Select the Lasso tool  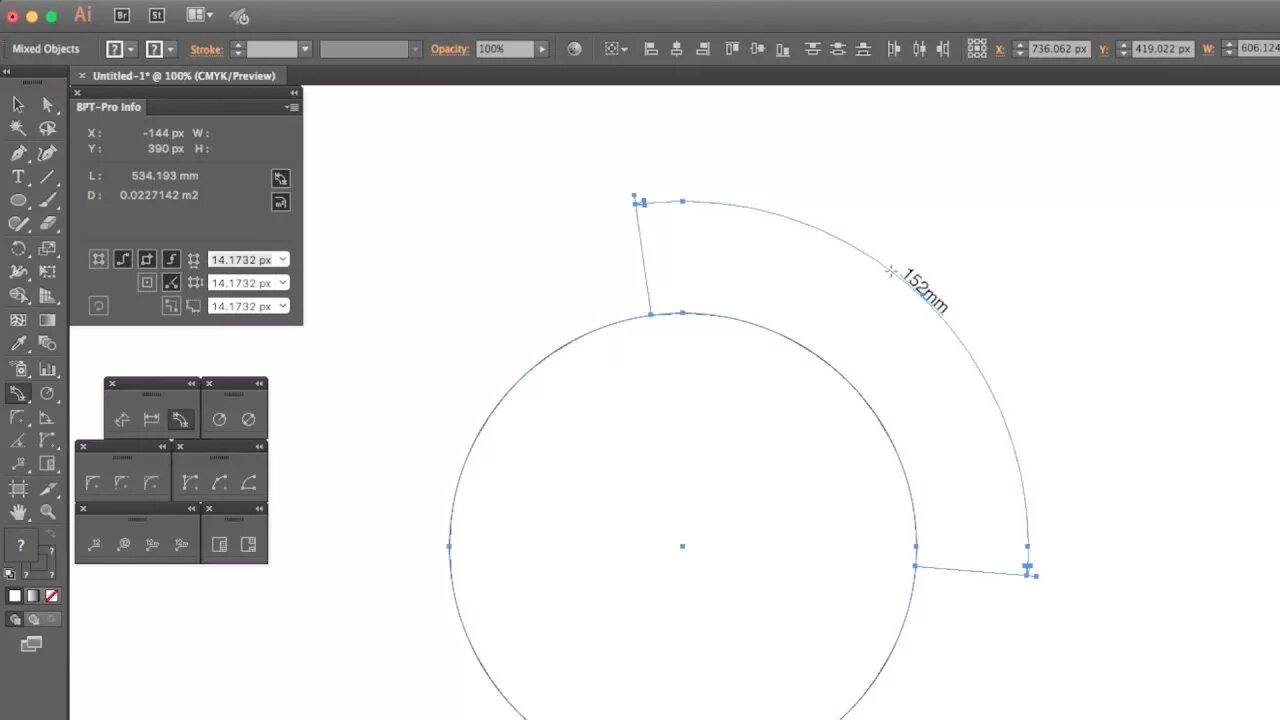pyautogui.click(x=47, y=128)
